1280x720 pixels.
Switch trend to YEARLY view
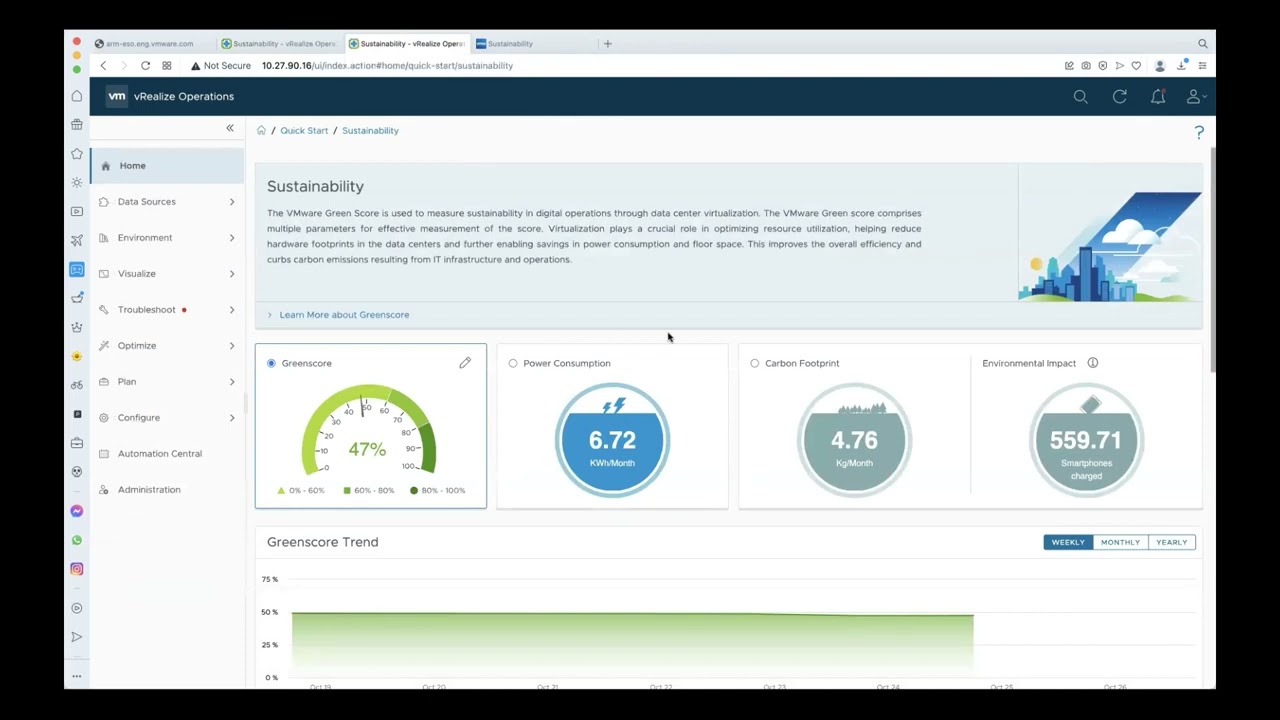click(1172, 542)
